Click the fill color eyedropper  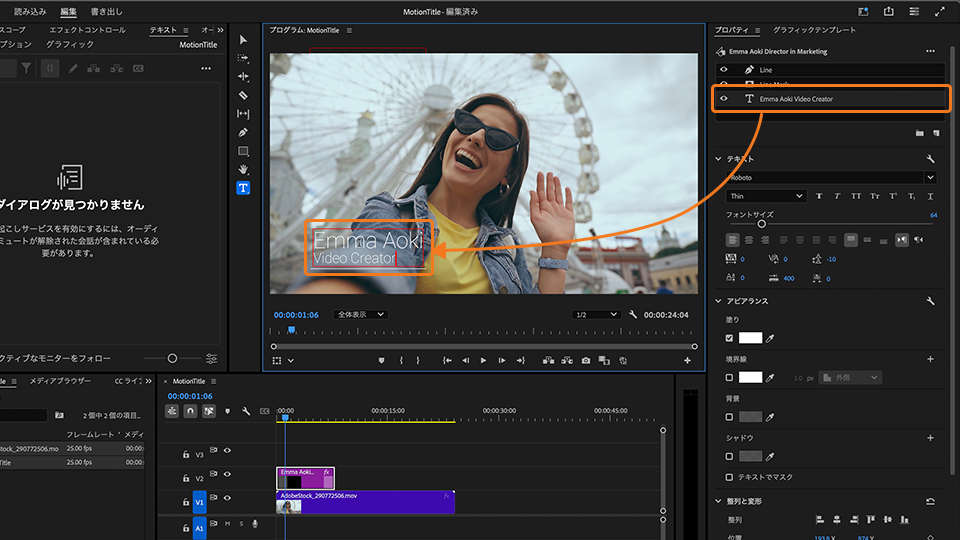coord(770,338)
